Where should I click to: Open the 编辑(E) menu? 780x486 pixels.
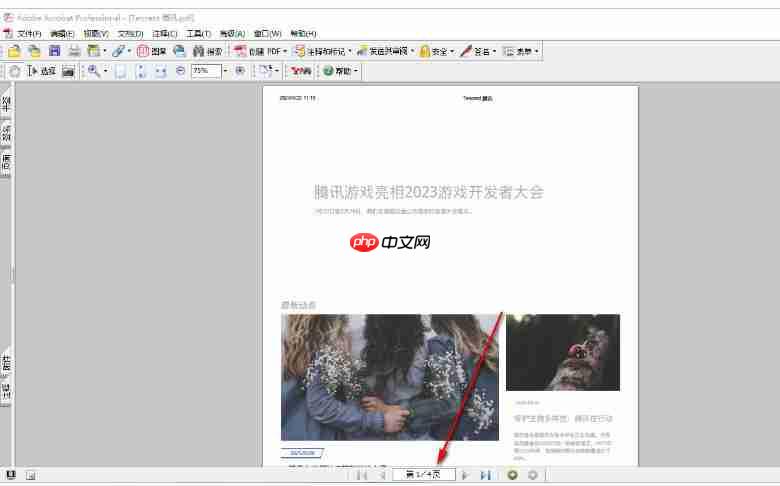[62, 34]
